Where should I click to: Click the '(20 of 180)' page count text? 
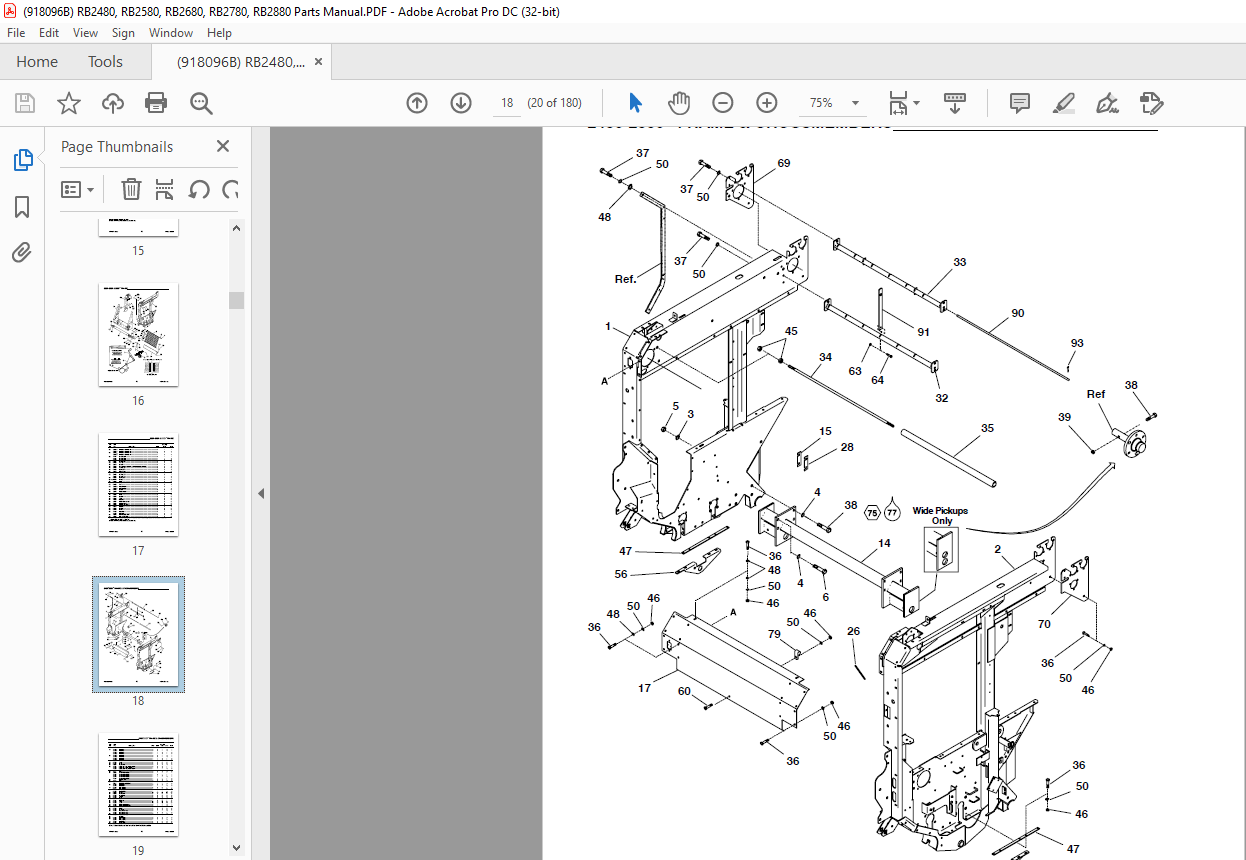pos(555,103)
